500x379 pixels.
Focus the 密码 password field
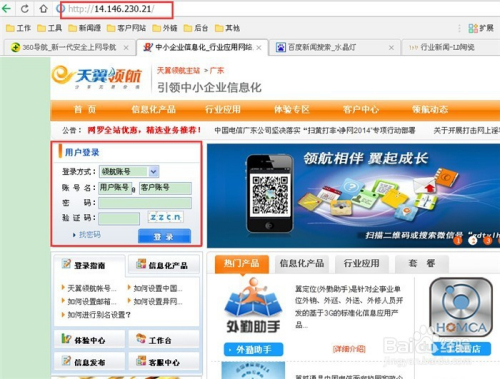(145, 203)
